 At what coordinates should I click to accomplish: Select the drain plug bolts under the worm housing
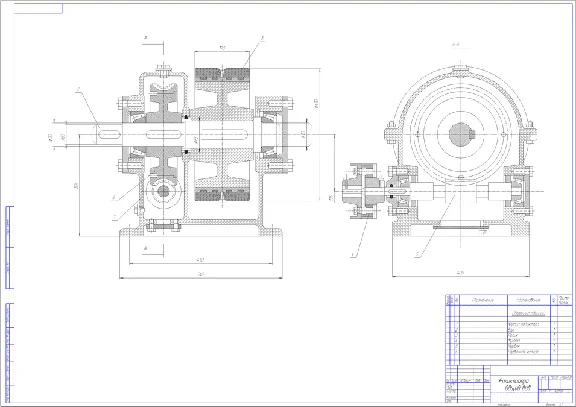[163, 225]
